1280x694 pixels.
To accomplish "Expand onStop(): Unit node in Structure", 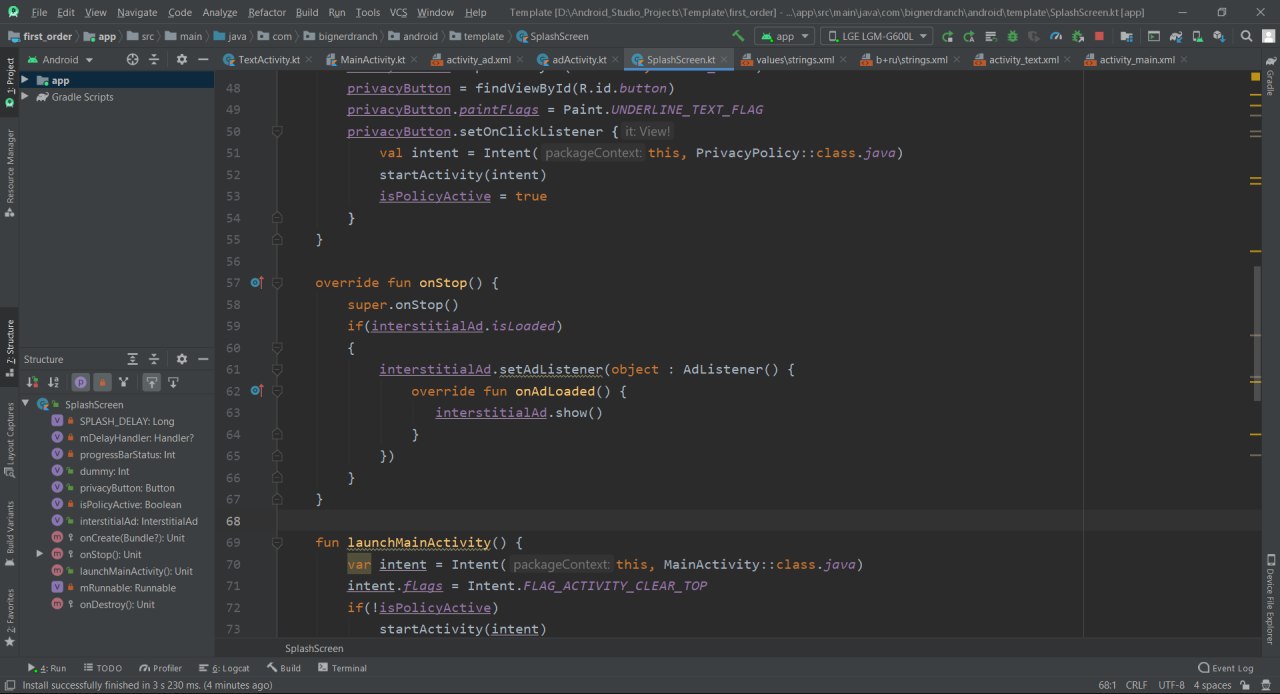I will pos(40,554).
